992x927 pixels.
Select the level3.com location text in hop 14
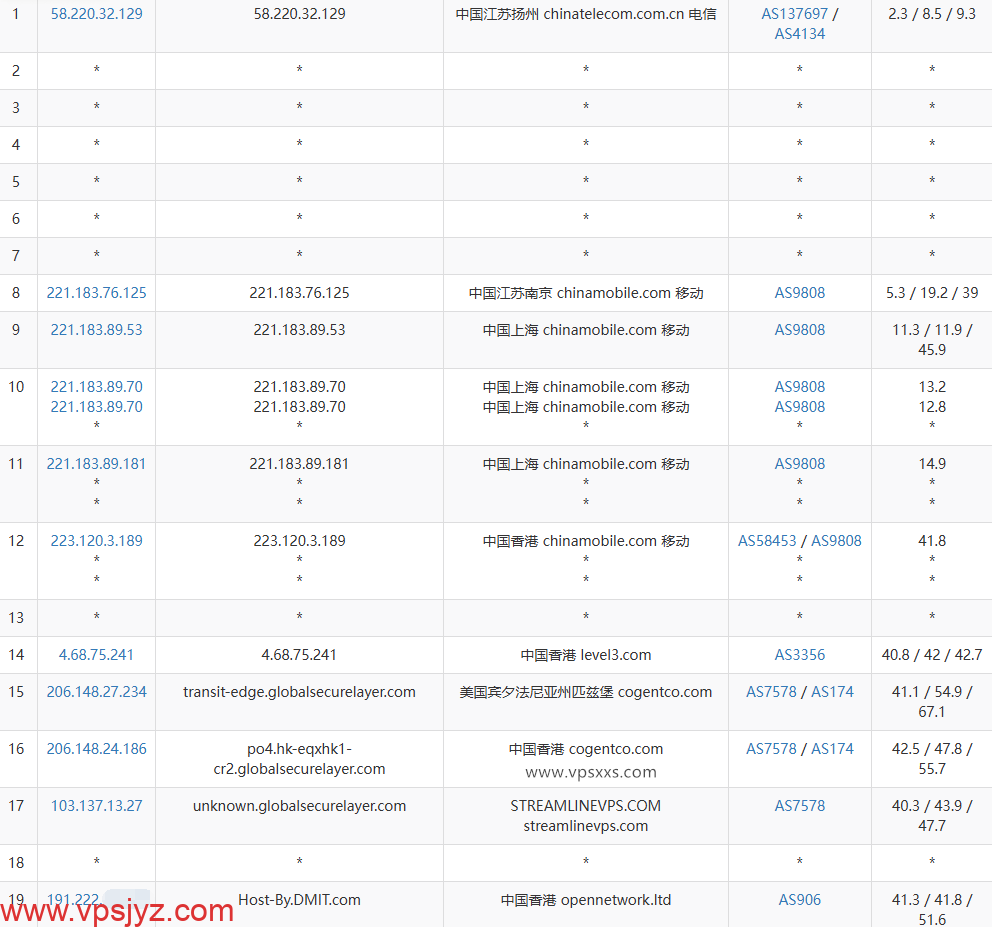[x=586, y=655]
